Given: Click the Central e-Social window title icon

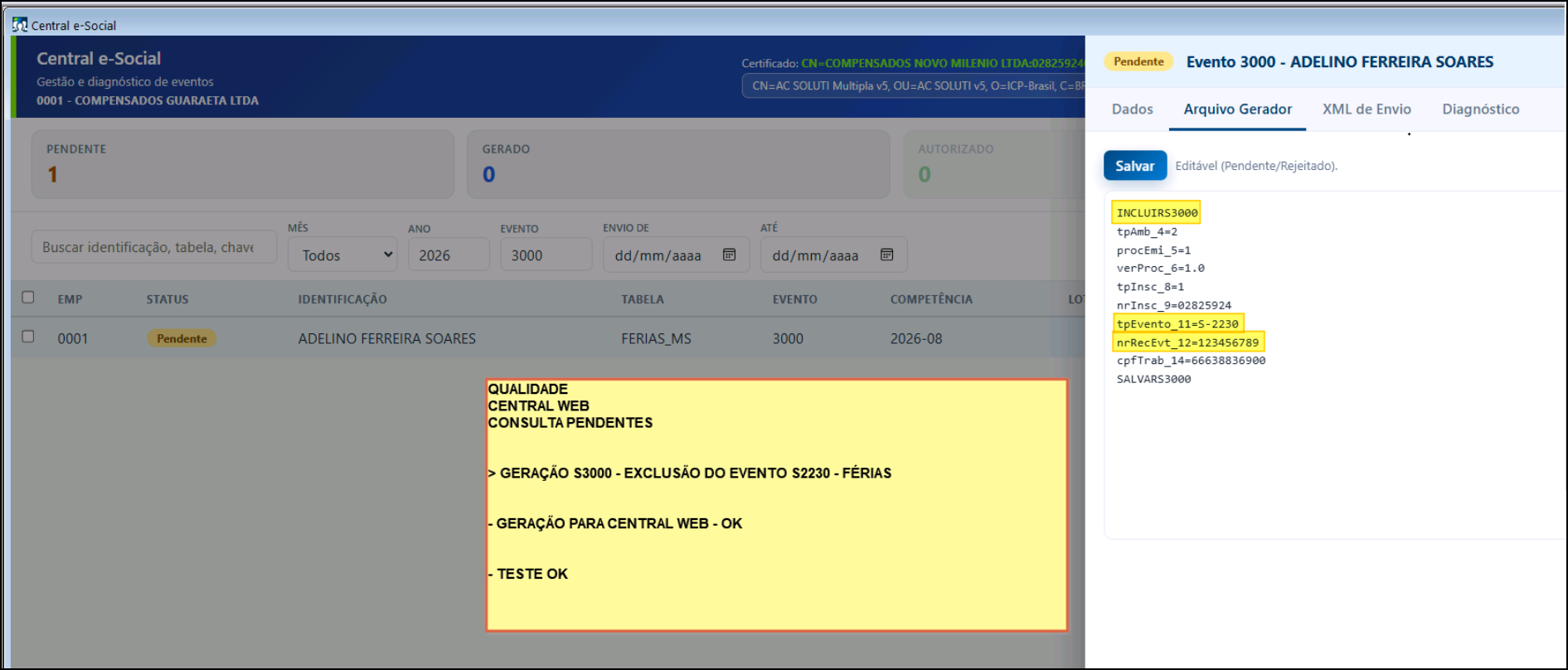Looking at the screenshot, I should pos(20,25).
